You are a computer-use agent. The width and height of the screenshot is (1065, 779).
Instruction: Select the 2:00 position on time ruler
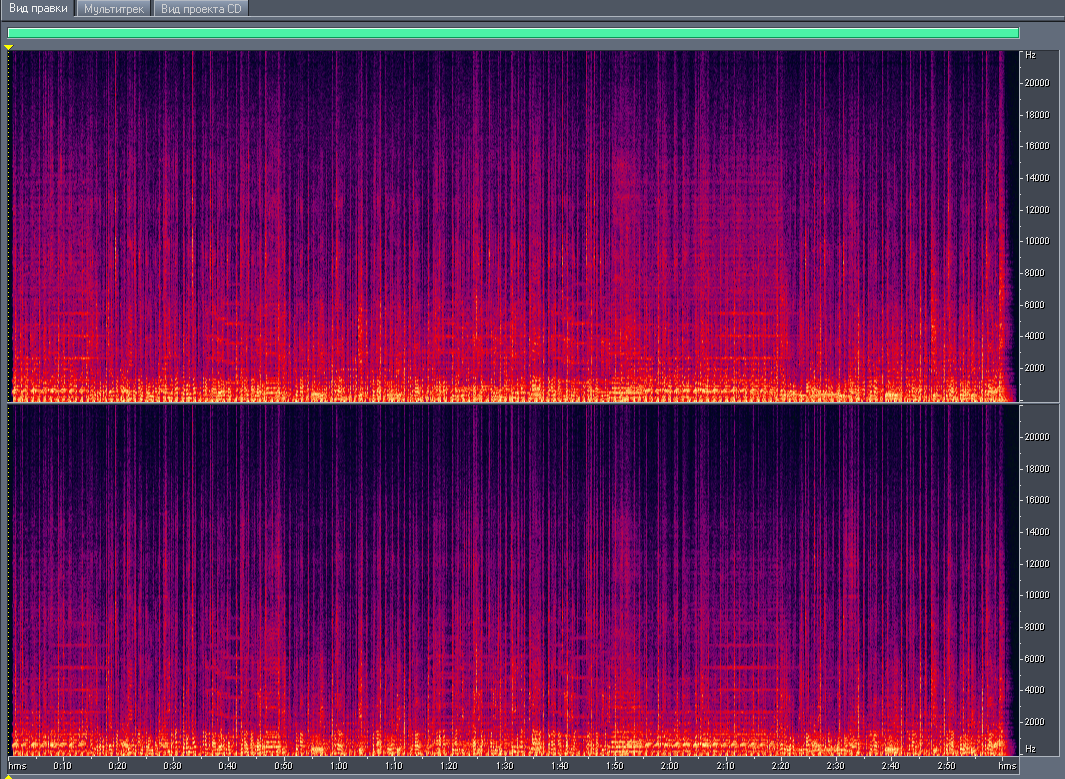(669, 766)
